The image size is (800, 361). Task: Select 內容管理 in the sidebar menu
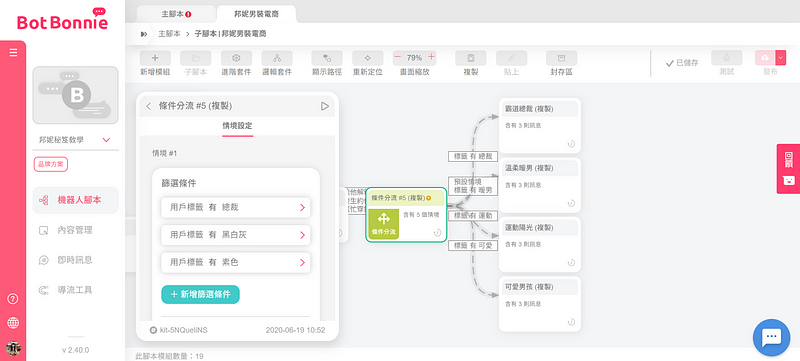76,230
